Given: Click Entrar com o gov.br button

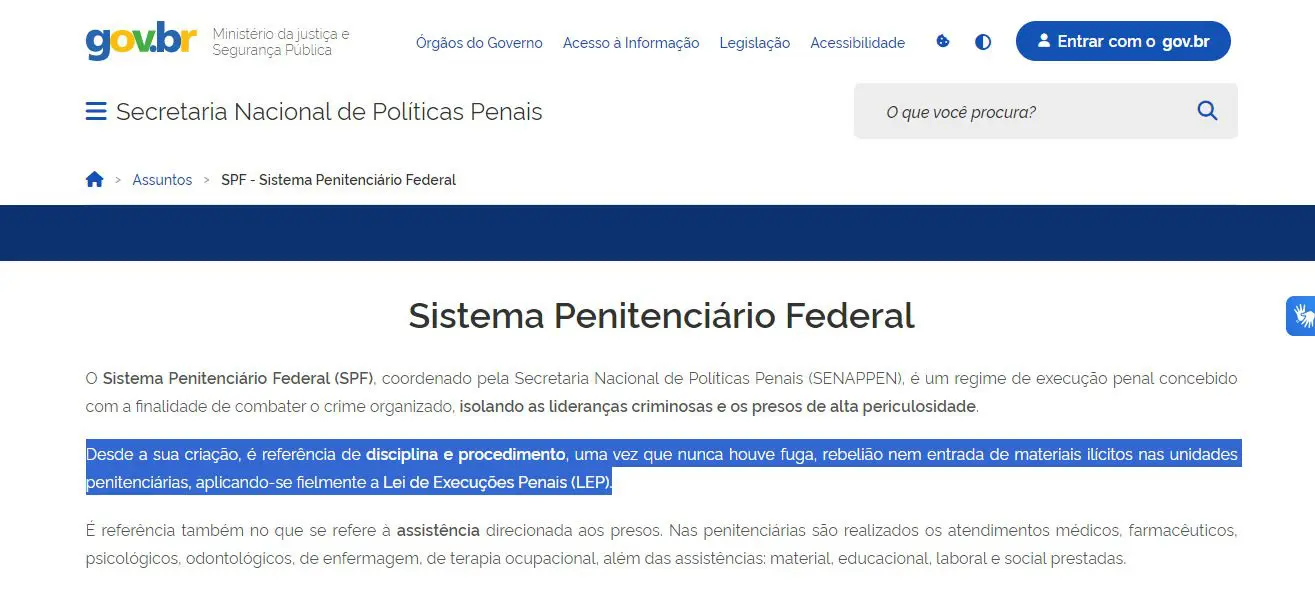Looking at the screenshot, I should [1123, 41].
